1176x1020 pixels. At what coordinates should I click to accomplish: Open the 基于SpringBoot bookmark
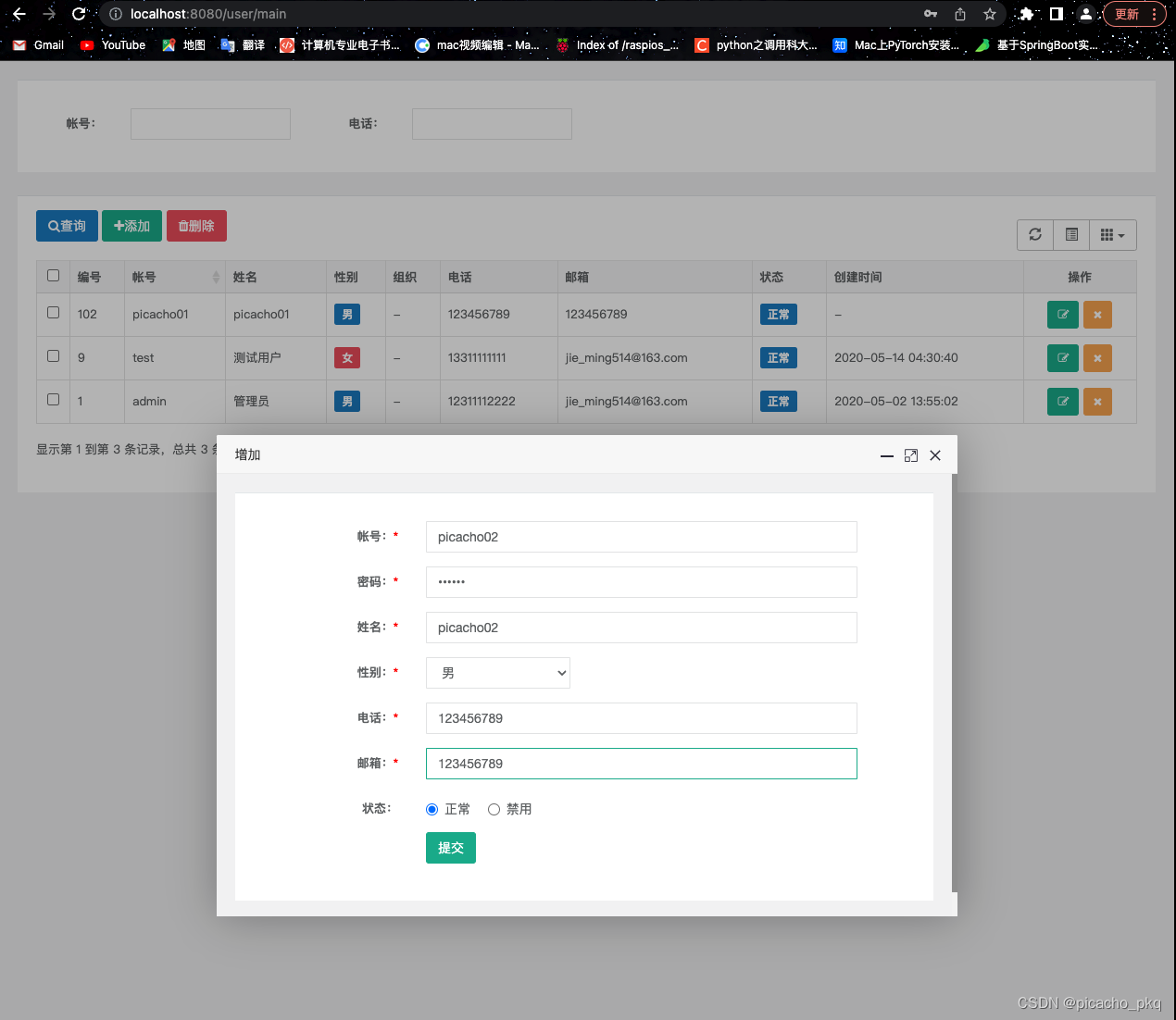click(1037, 45)
